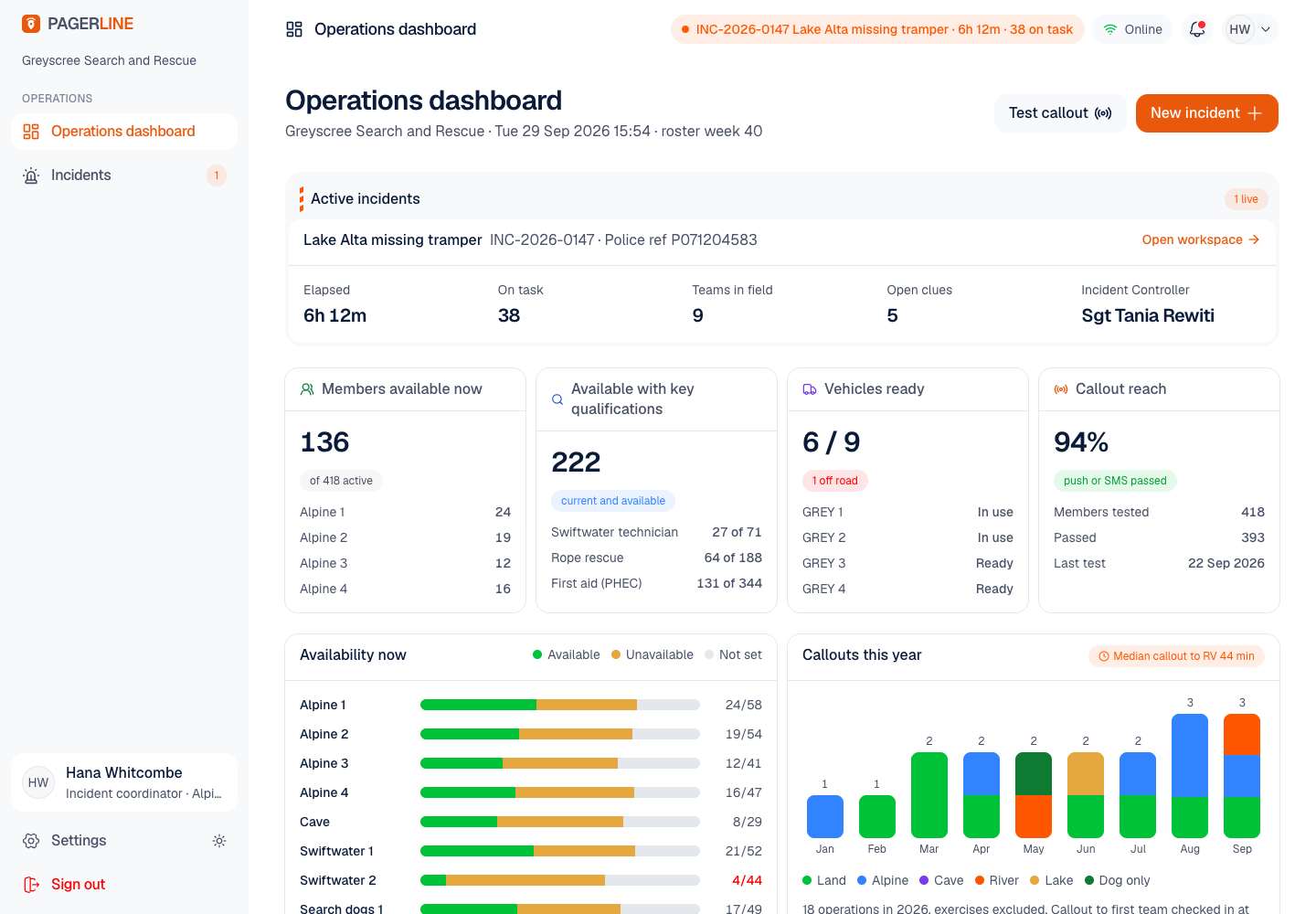
Task: Select Lake Alta missing tramper title
Action: pyautogui.click(x=393, y=239)
